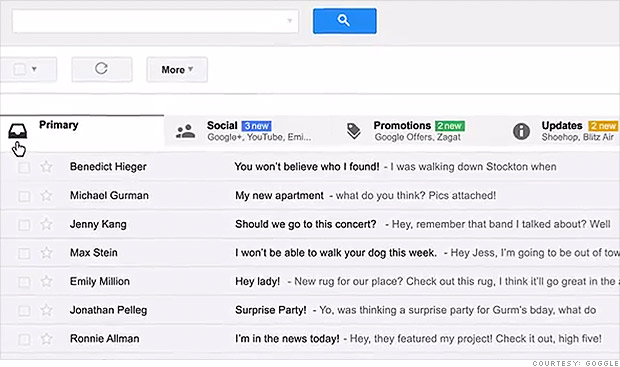Check the Max Stein email checkbox

(x=24, y=253)
